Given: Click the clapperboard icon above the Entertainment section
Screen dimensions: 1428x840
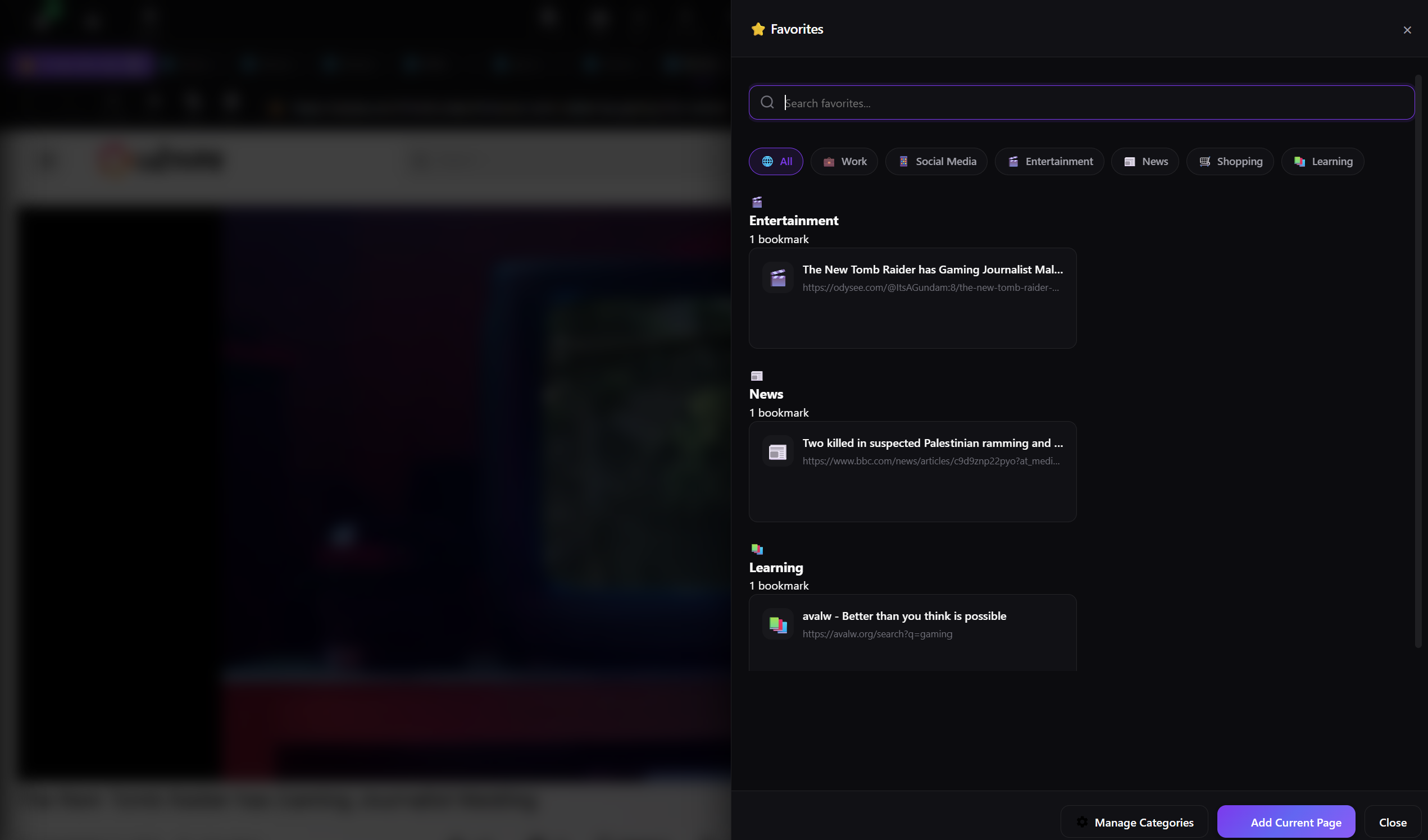Looking at the screenshot, I should (757, 202).
